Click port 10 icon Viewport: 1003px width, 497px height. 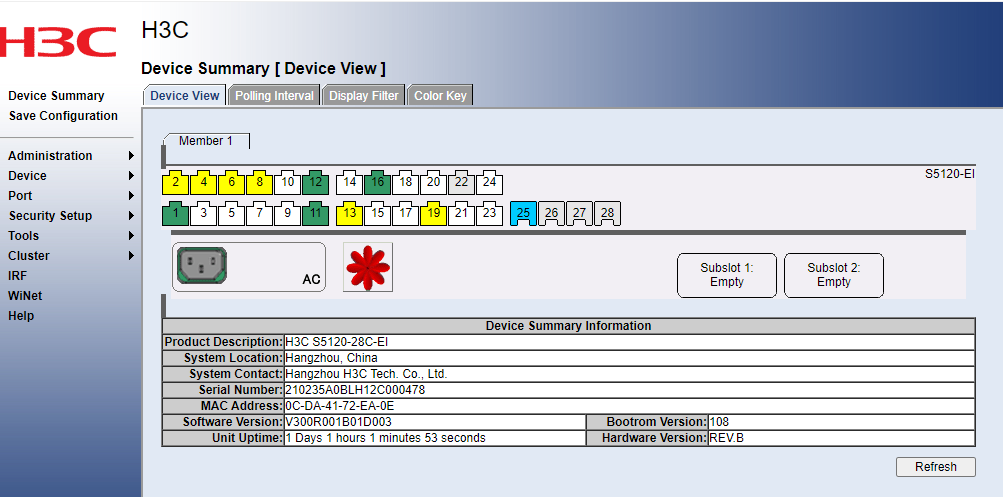288,183
